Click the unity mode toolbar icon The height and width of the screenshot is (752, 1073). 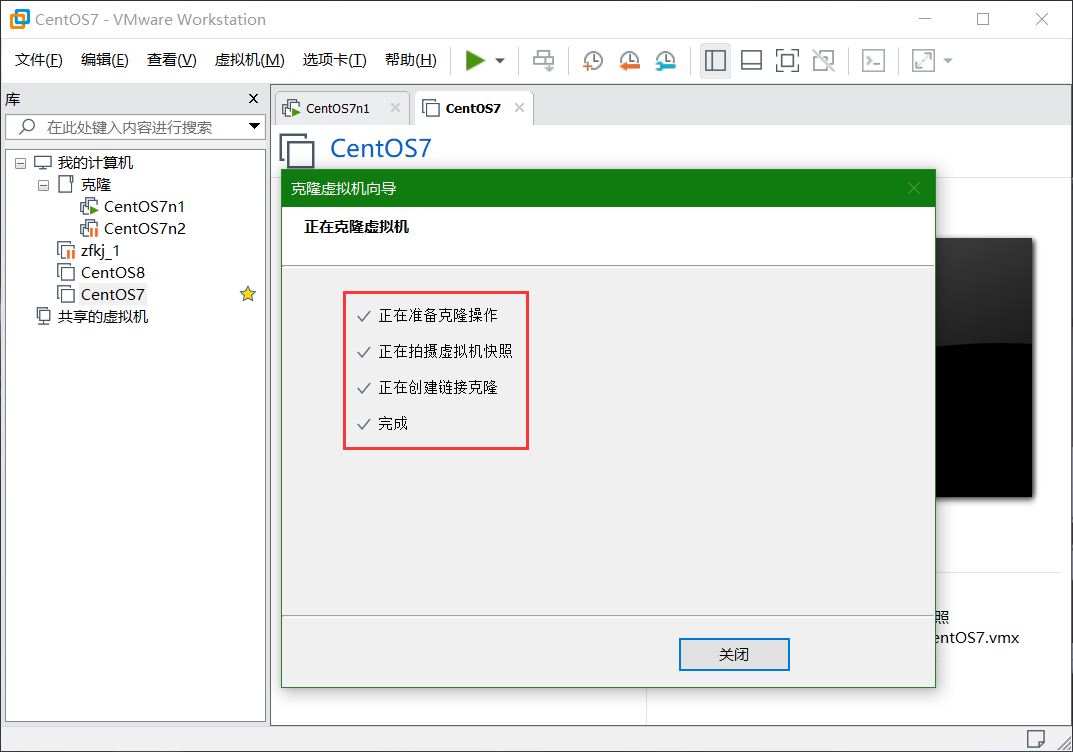click(x=823, y=60)
